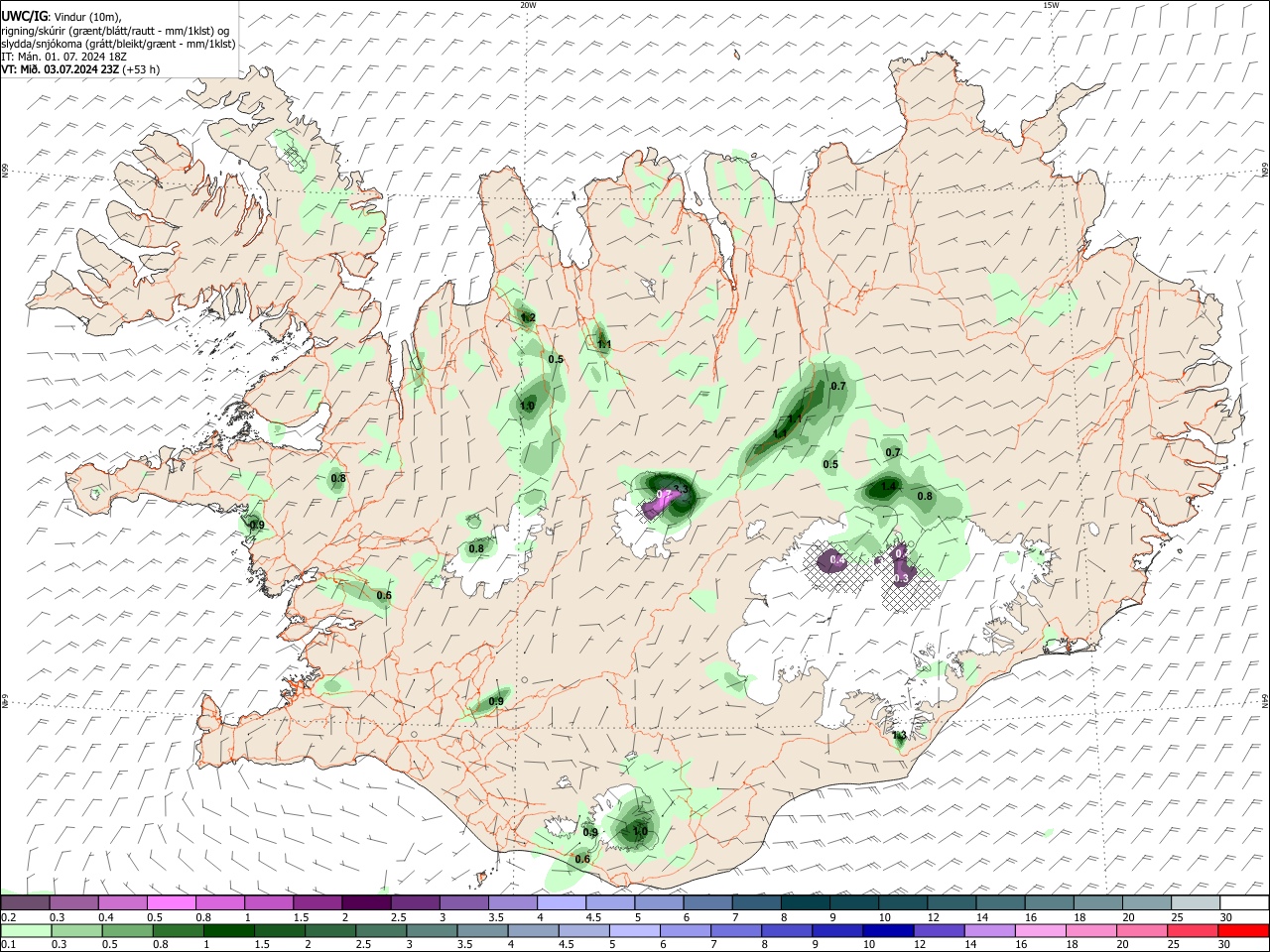Viewport: 1270px width, 952px height.
Task: Click the "3.3" precipitation value on map
Action: pyautogui.click(x=681, y=489)
